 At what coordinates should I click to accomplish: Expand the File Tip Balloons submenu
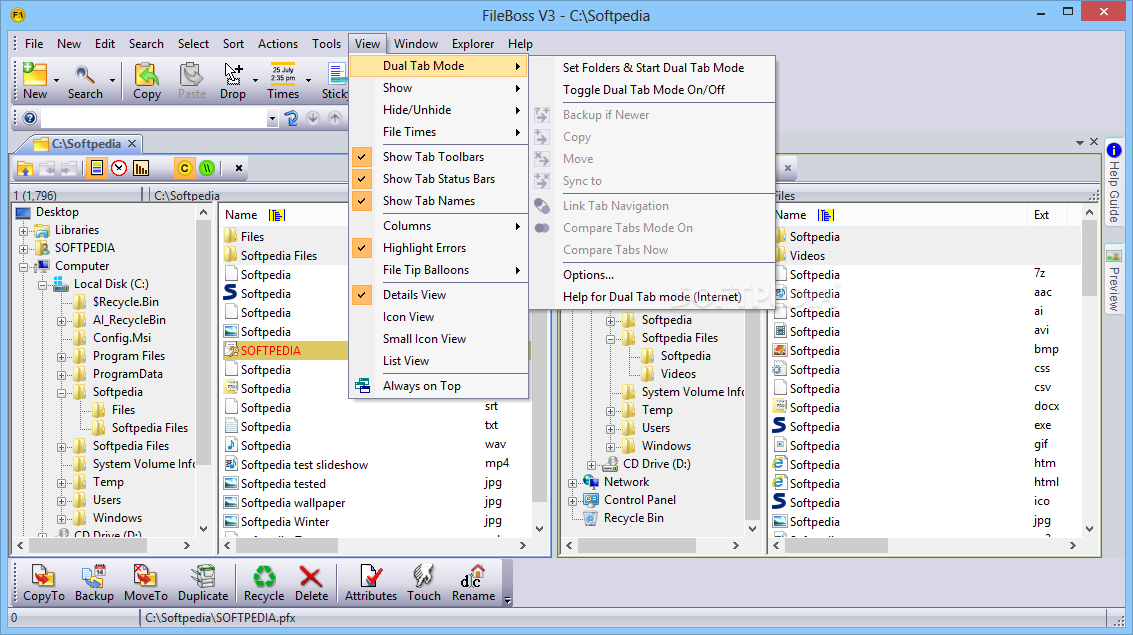[439, 269]
